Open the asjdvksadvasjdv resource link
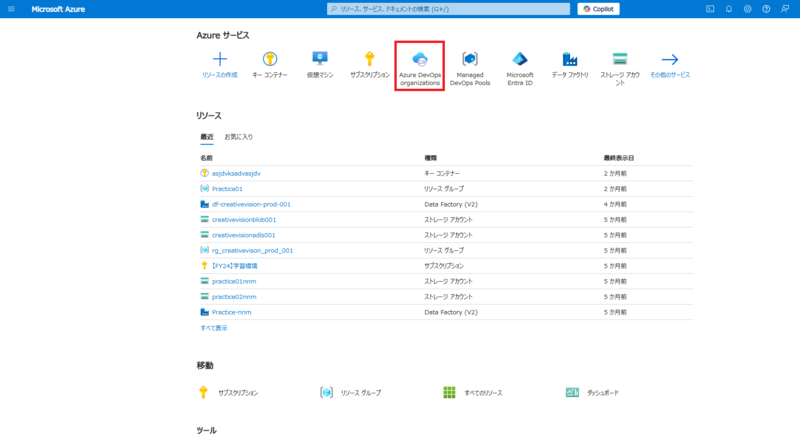This screenshot has height=440, width=800. tap(236, 174)
